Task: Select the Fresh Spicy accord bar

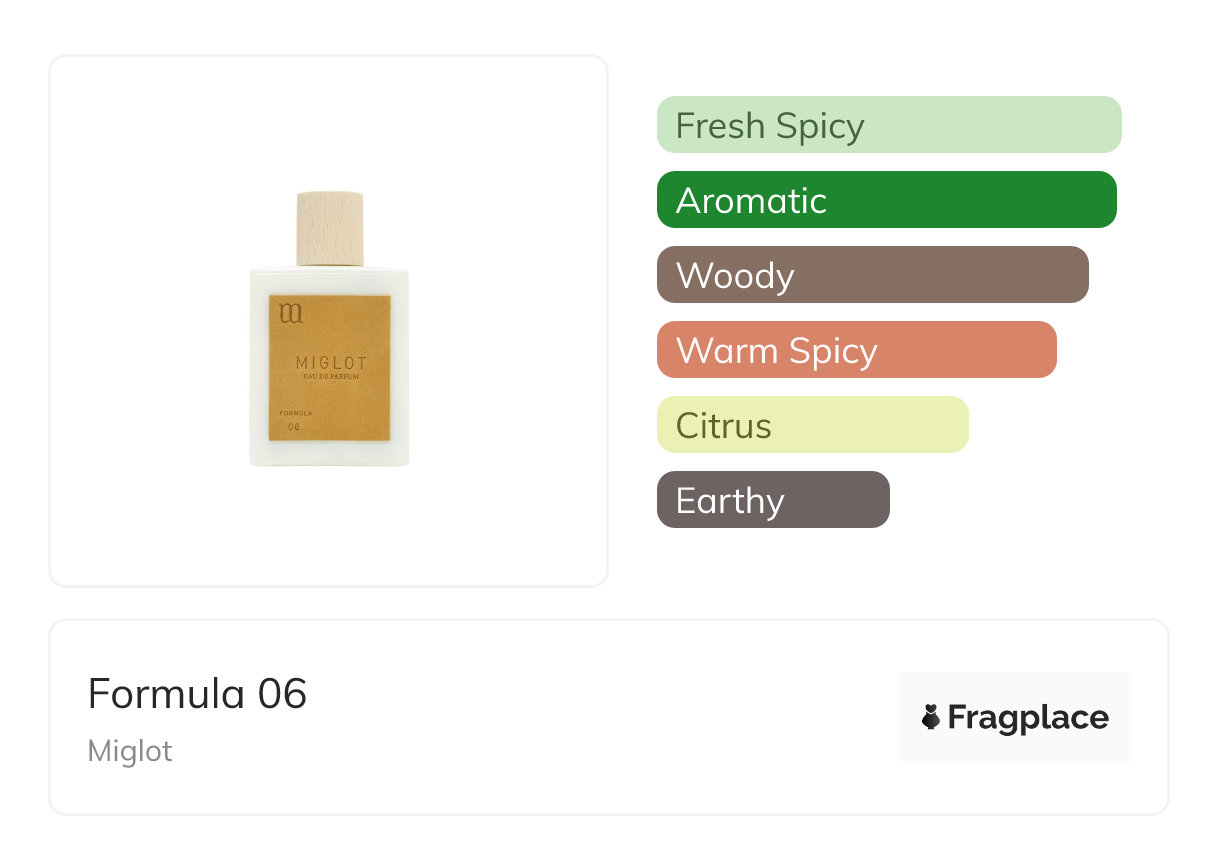Action: click(x=888, y=125)
